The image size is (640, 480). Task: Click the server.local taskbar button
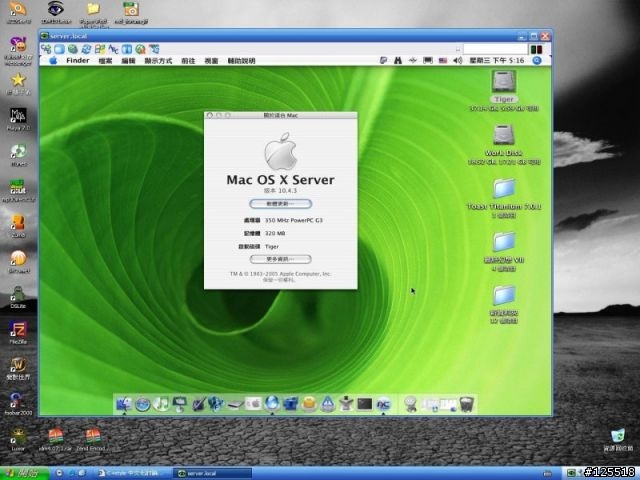(212, 473)
